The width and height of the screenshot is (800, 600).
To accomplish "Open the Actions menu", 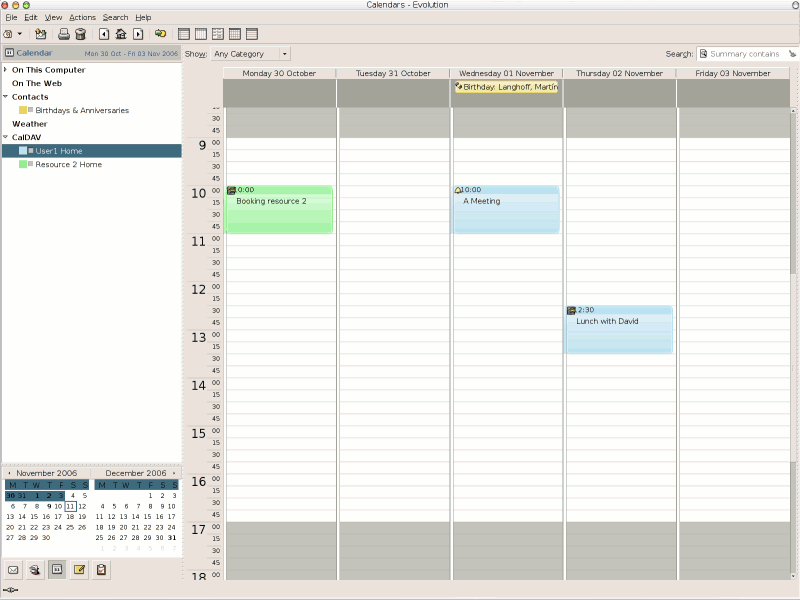I will coord(83,18).
